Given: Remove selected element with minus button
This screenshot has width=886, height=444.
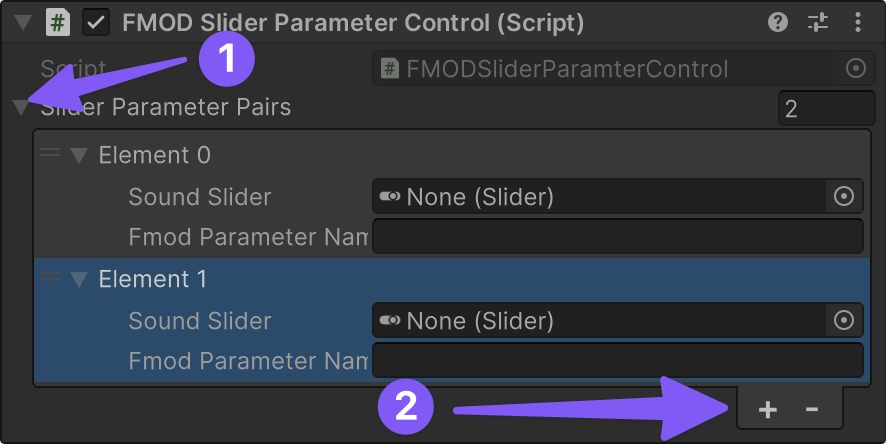Looking at the screenshot, I should click(x=812, y=409).
